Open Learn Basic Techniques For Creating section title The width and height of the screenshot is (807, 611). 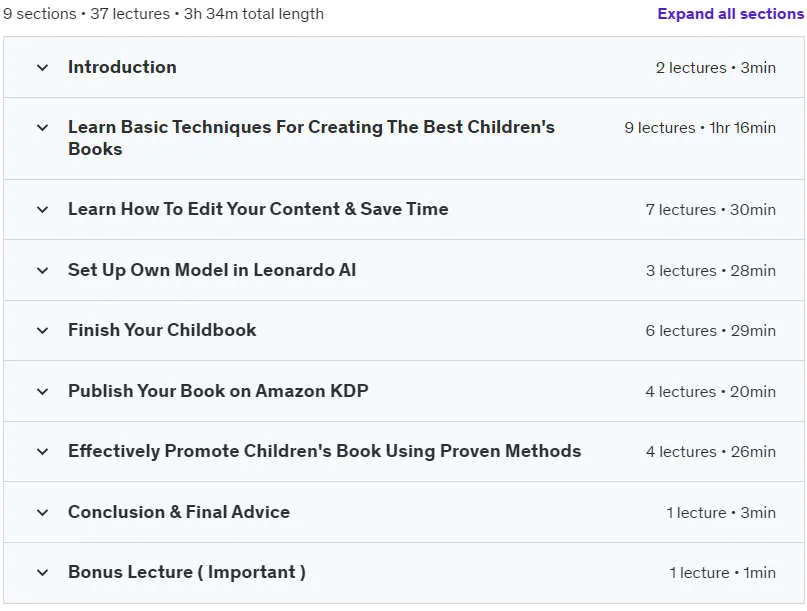(311, 138)
